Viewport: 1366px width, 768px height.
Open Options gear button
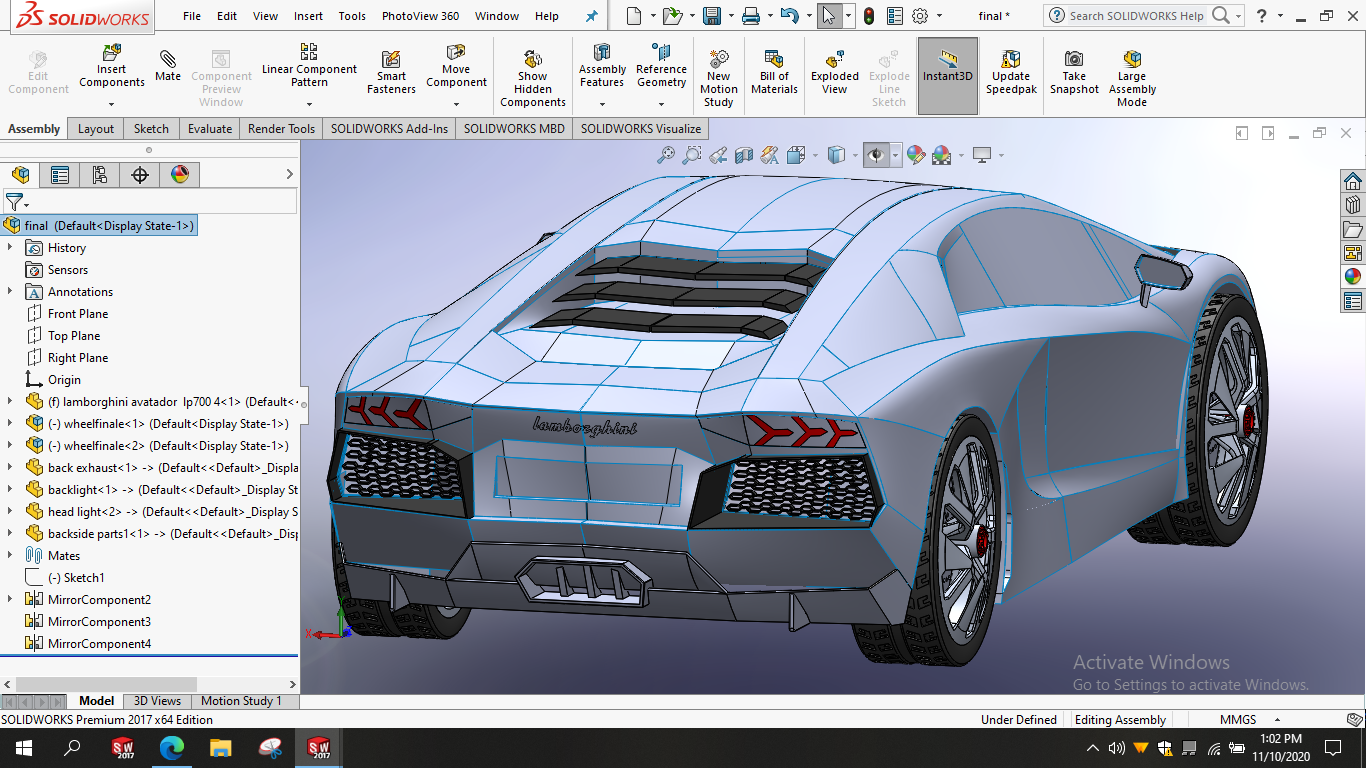[920, 16]
